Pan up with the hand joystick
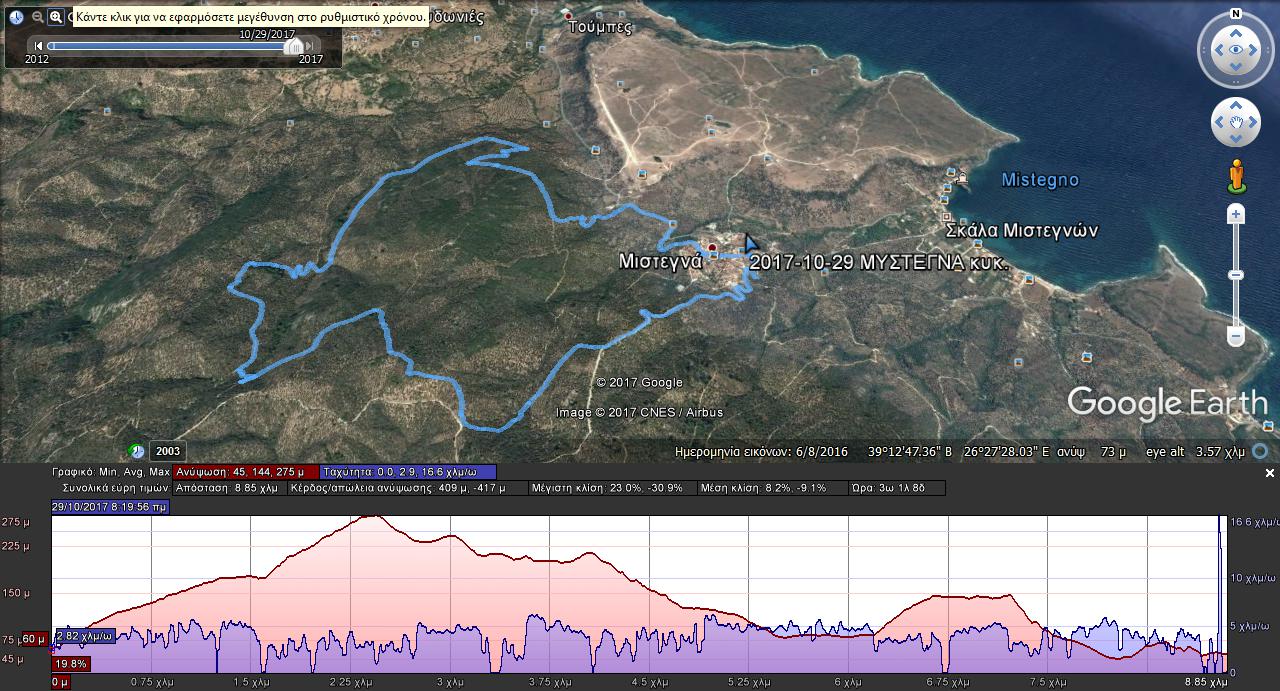 (1236, 105)
